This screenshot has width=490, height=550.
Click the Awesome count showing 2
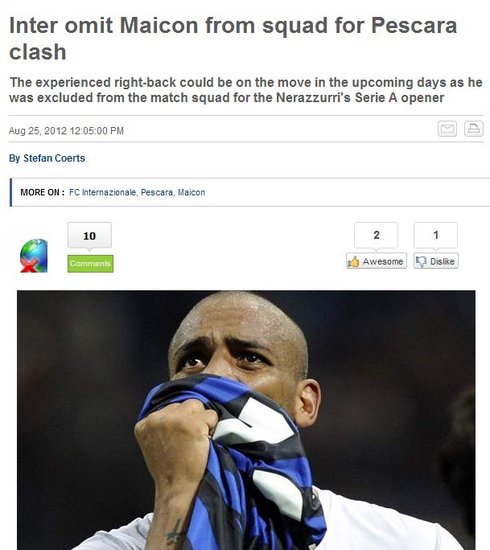376,235
